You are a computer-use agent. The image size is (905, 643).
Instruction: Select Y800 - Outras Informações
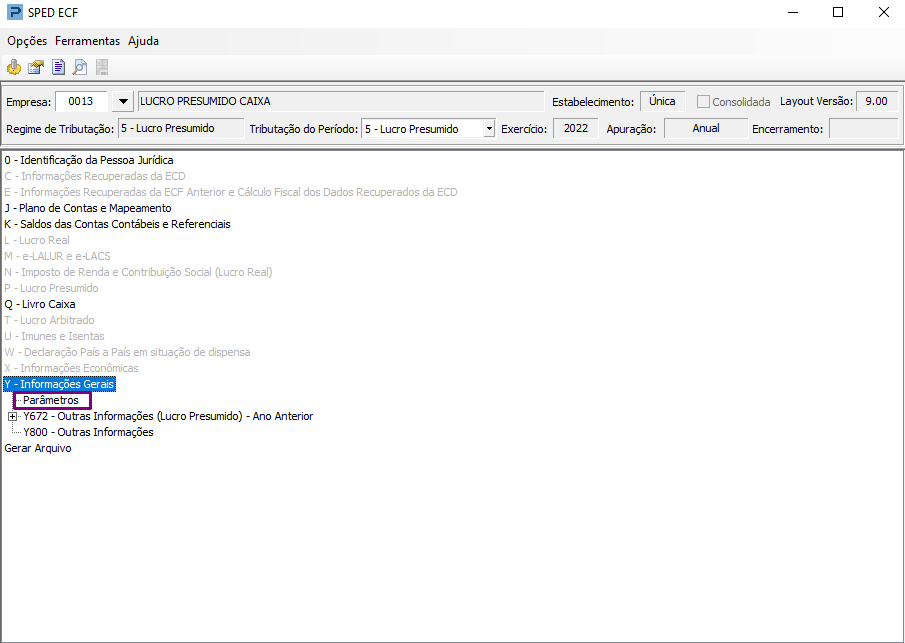pos(88,432)
